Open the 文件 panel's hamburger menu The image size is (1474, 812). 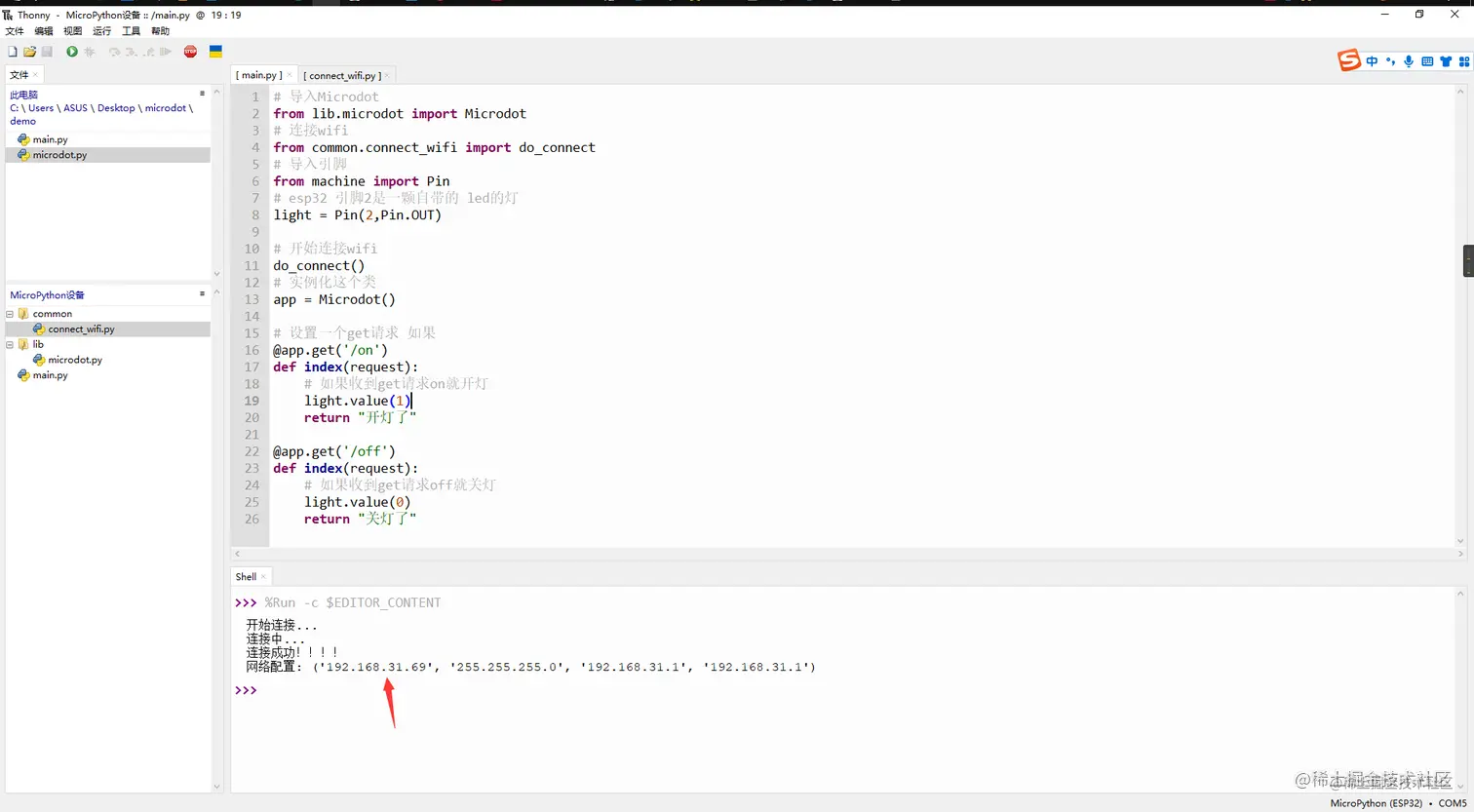(x=201, y=93)
